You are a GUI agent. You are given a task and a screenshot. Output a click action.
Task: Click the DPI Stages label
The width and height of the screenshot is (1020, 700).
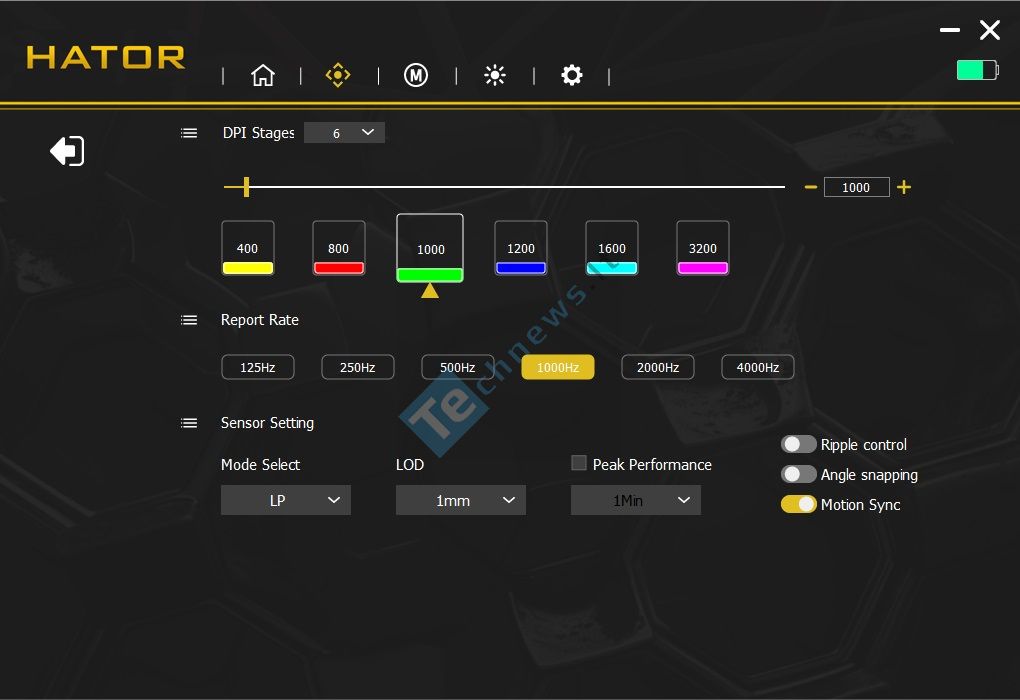[x=258, y=133]
